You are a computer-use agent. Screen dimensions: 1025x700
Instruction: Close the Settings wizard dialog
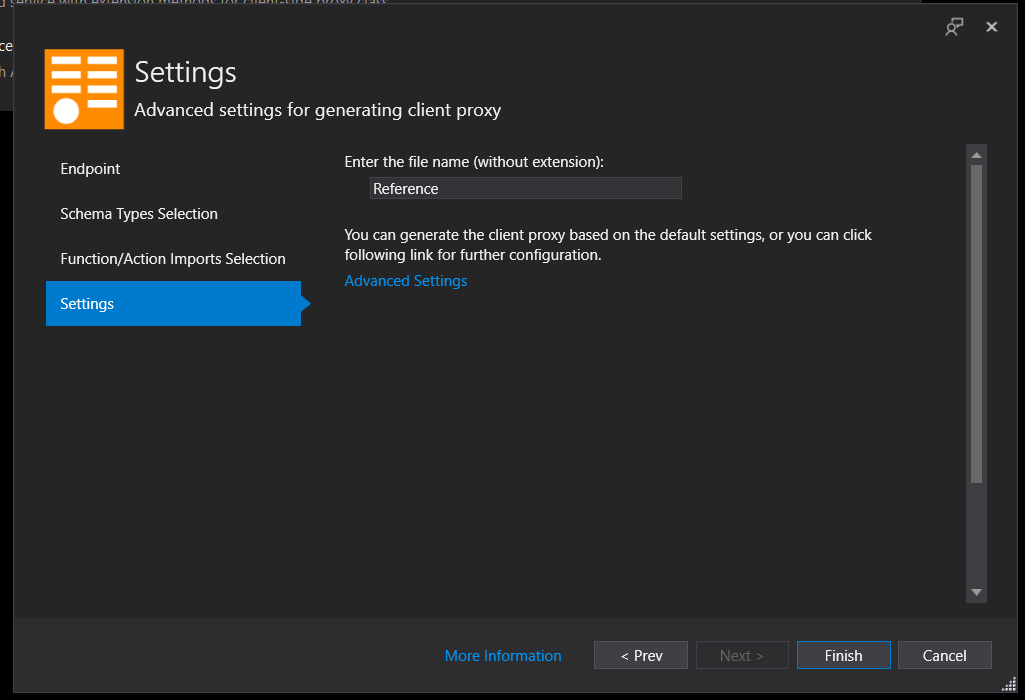tap(992, 27)
